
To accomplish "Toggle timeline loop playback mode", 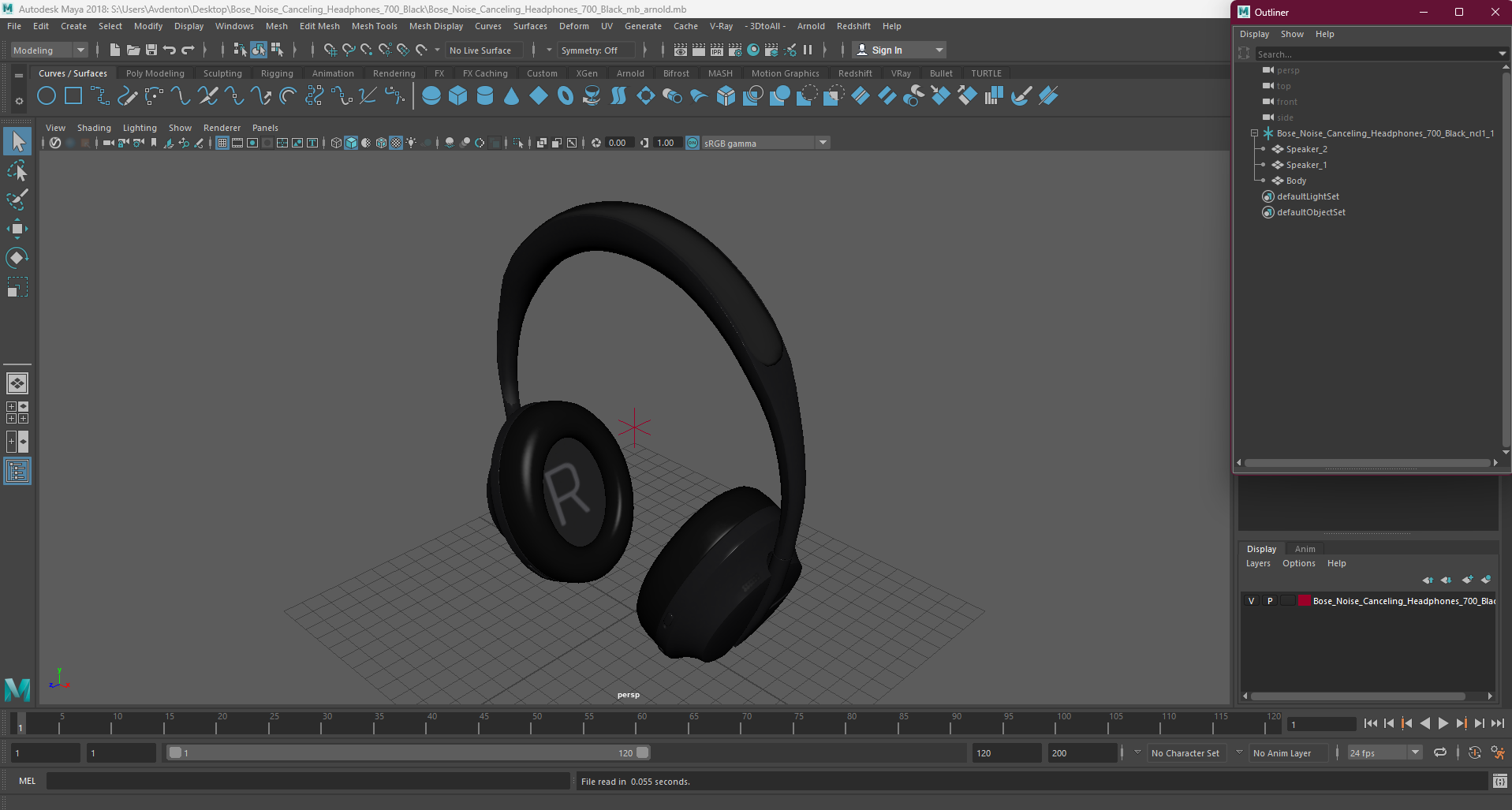I will pos(1440,752).
